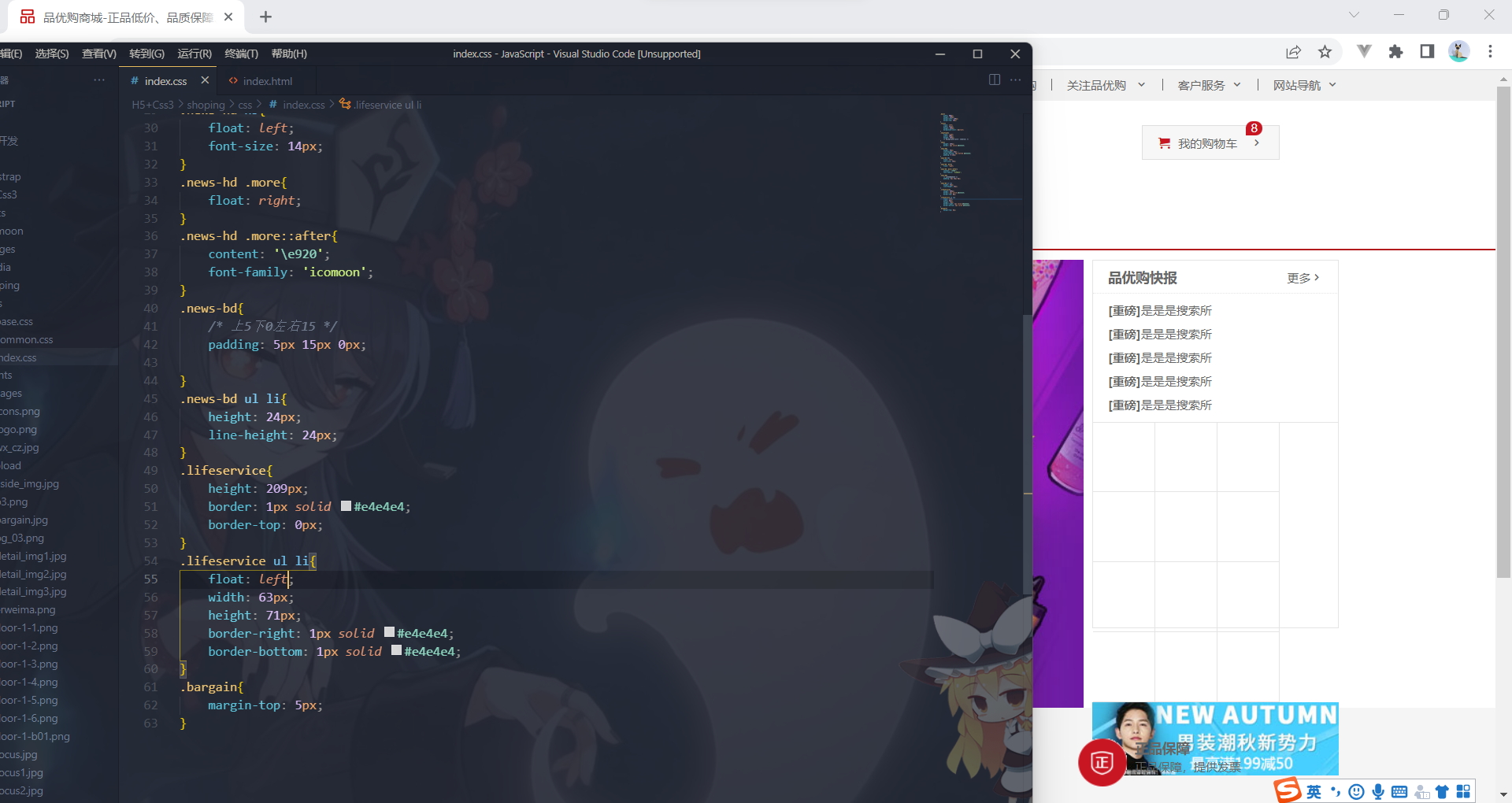Viewport: 1512px width, 803px height.
Task: Open explorer panel more actions ellipsis
Action: (99, 80)
